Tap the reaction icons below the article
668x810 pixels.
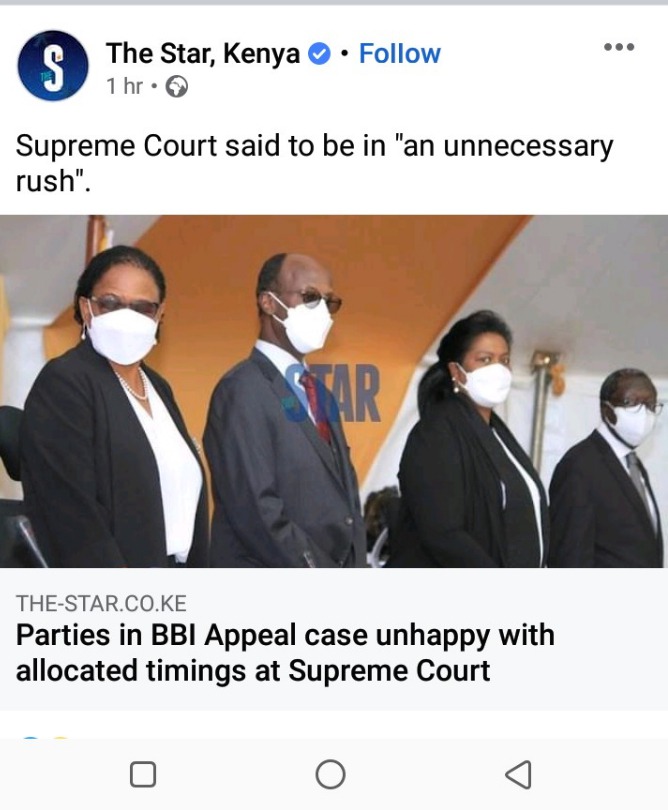(x=45, y=738)
